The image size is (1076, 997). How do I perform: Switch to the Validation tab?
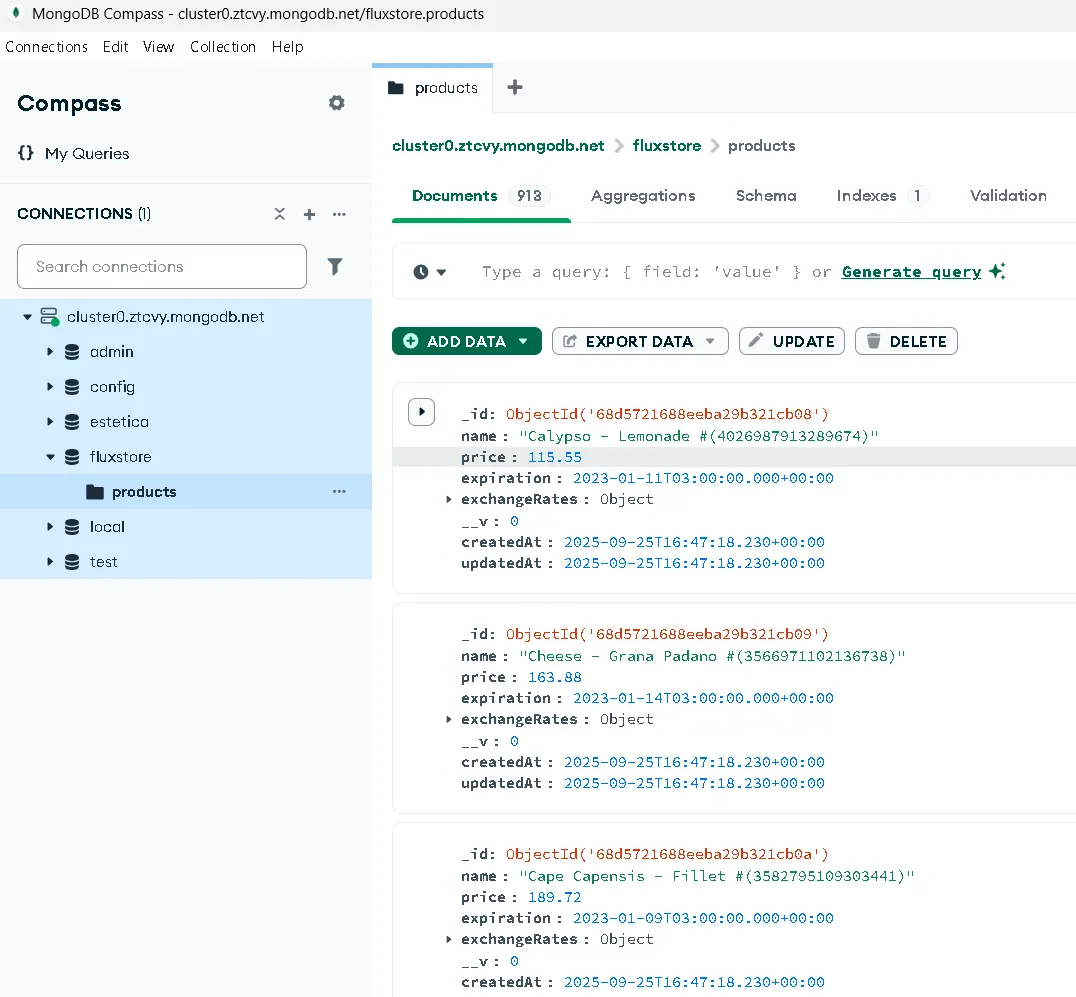tap(1008, 196)
